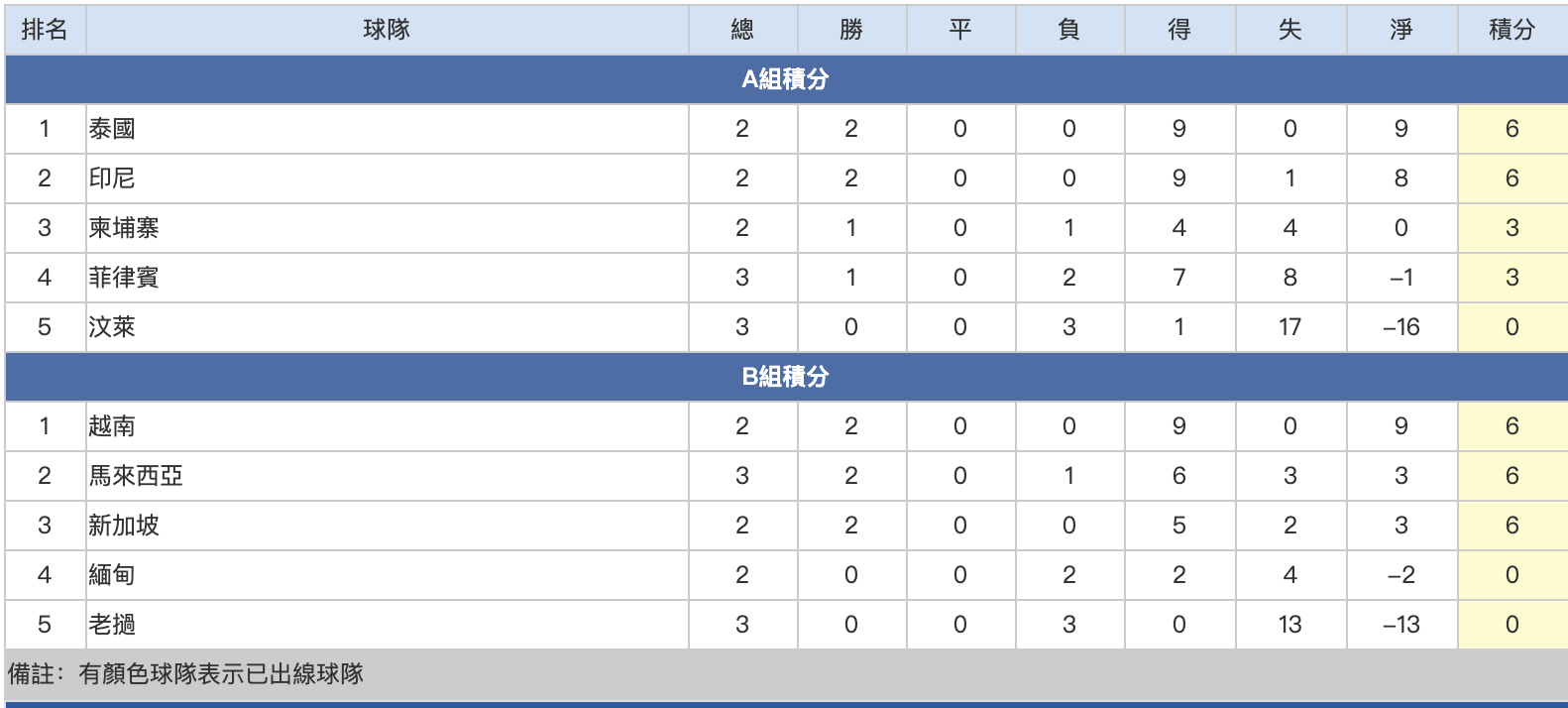Select team name 老撾
Screen dimensions: 1568x708
112,625
